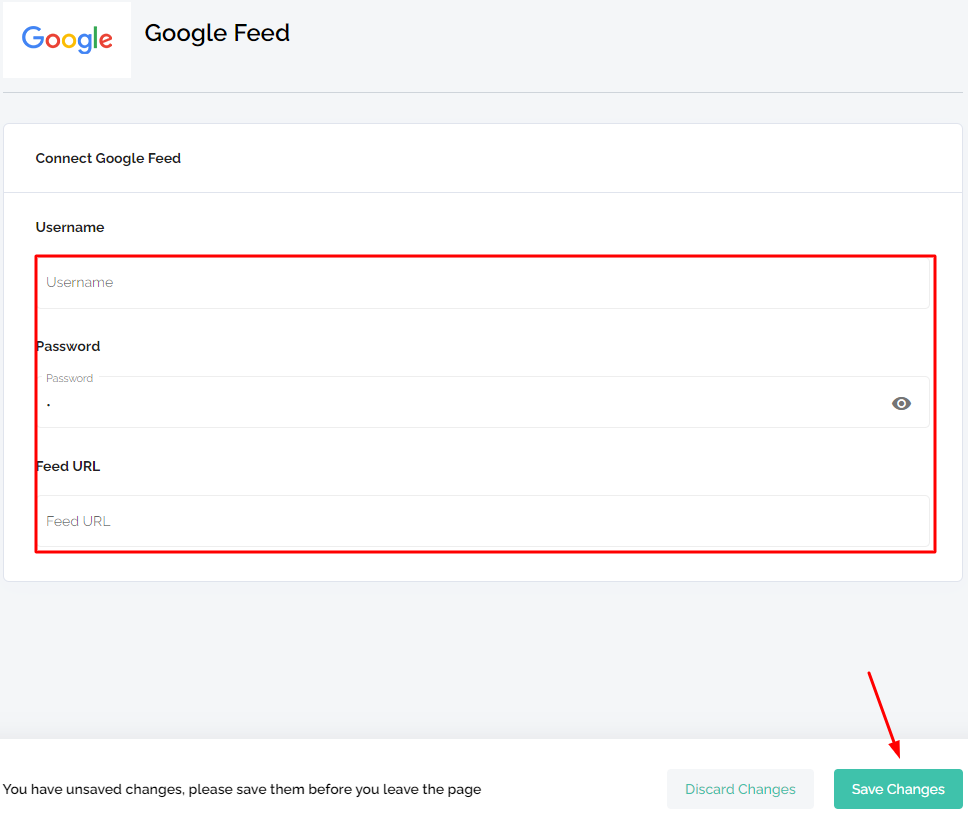968x835 pixels.
Task: Focus the Feed URL input field
Action: pos(483,521)
